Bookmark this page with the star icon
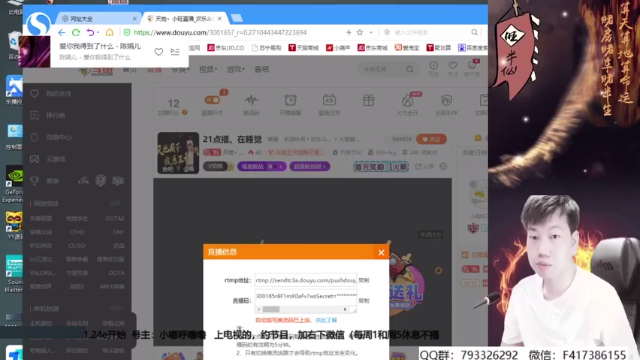 click(x=360, y=32)
